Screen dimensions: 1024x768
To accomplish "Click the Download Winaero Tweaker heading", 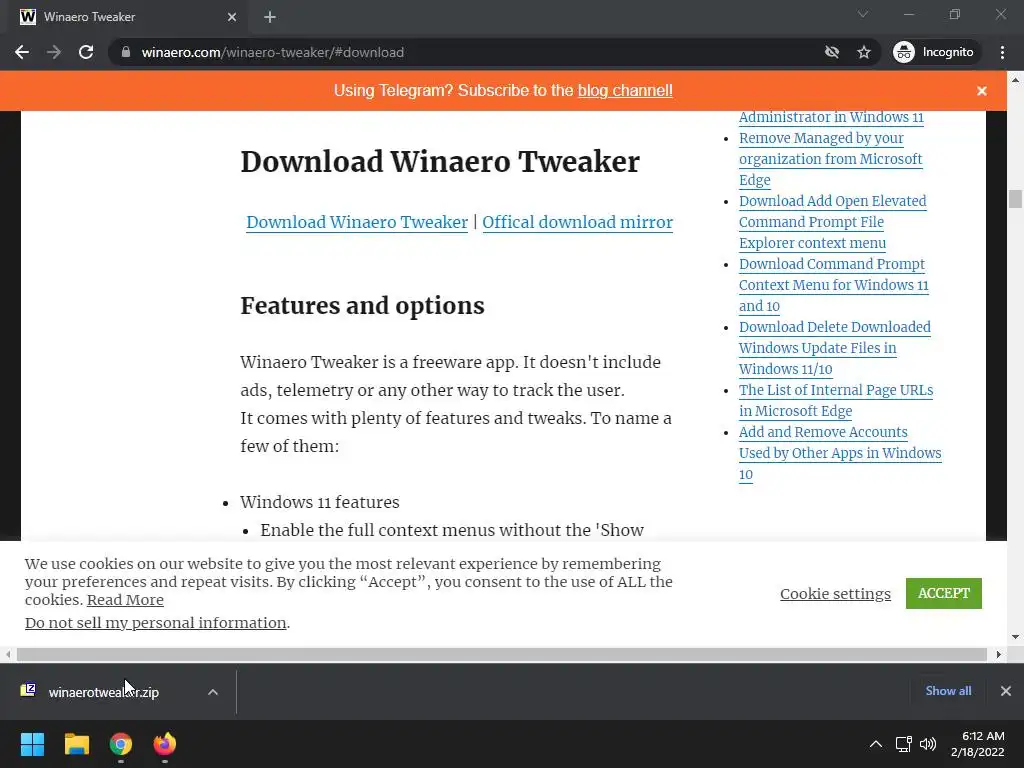I will (440, 161).
